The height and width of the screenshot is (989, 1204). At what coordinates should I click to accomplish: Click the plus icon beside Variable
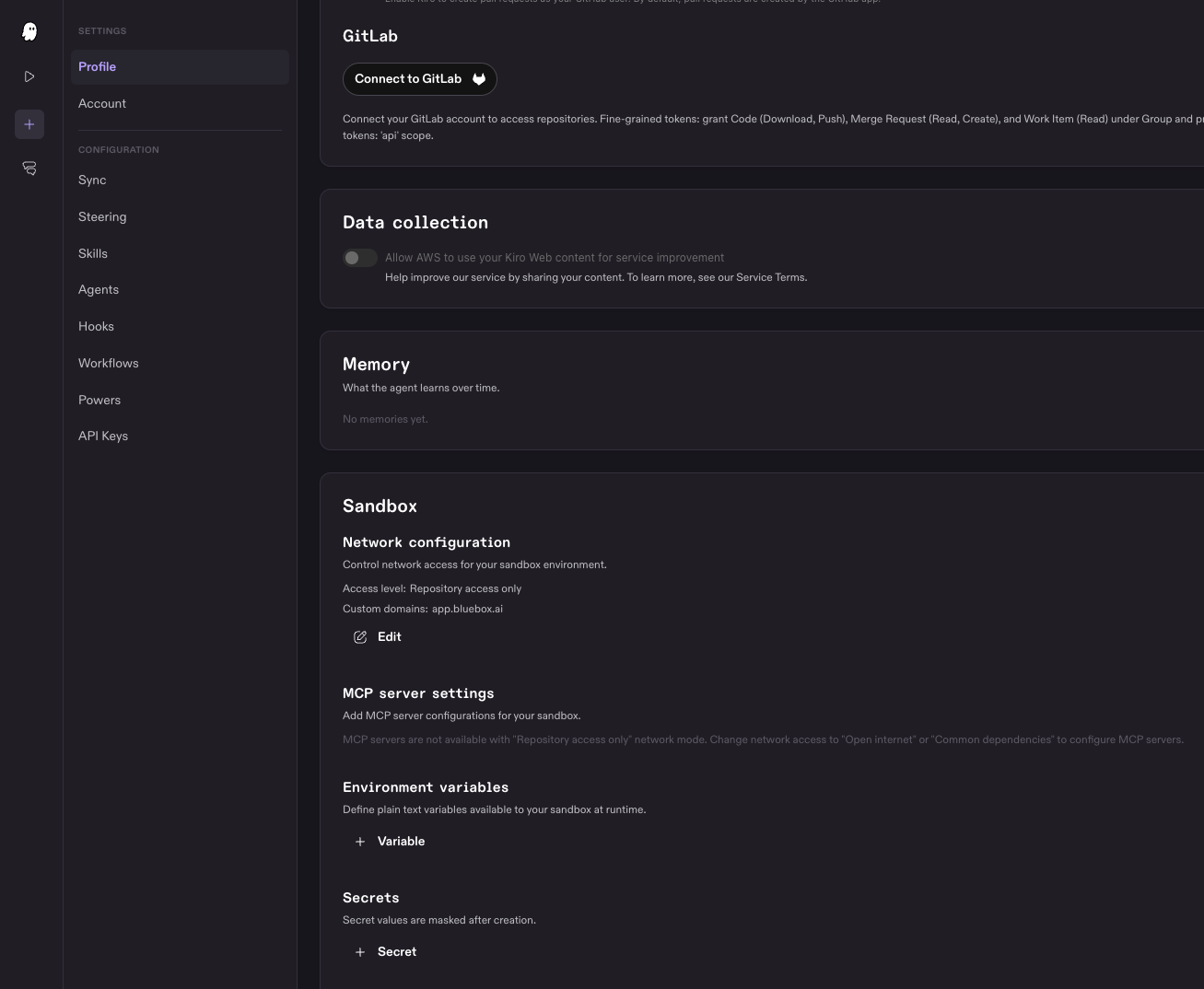[x=360, y=842]
